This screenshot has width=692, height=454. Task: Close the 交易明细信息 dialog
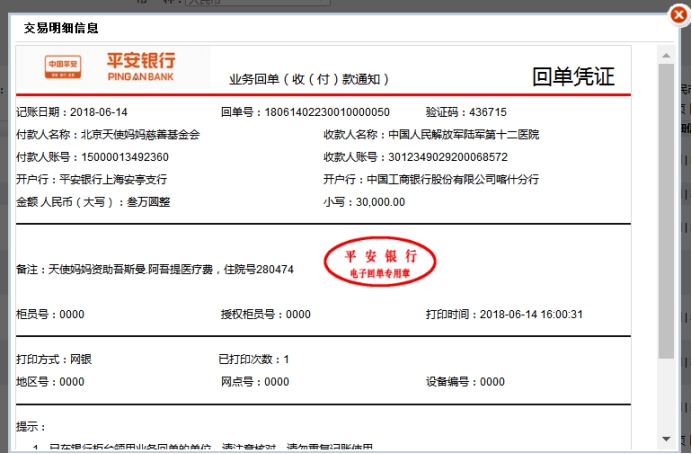(x=679, y=15)
